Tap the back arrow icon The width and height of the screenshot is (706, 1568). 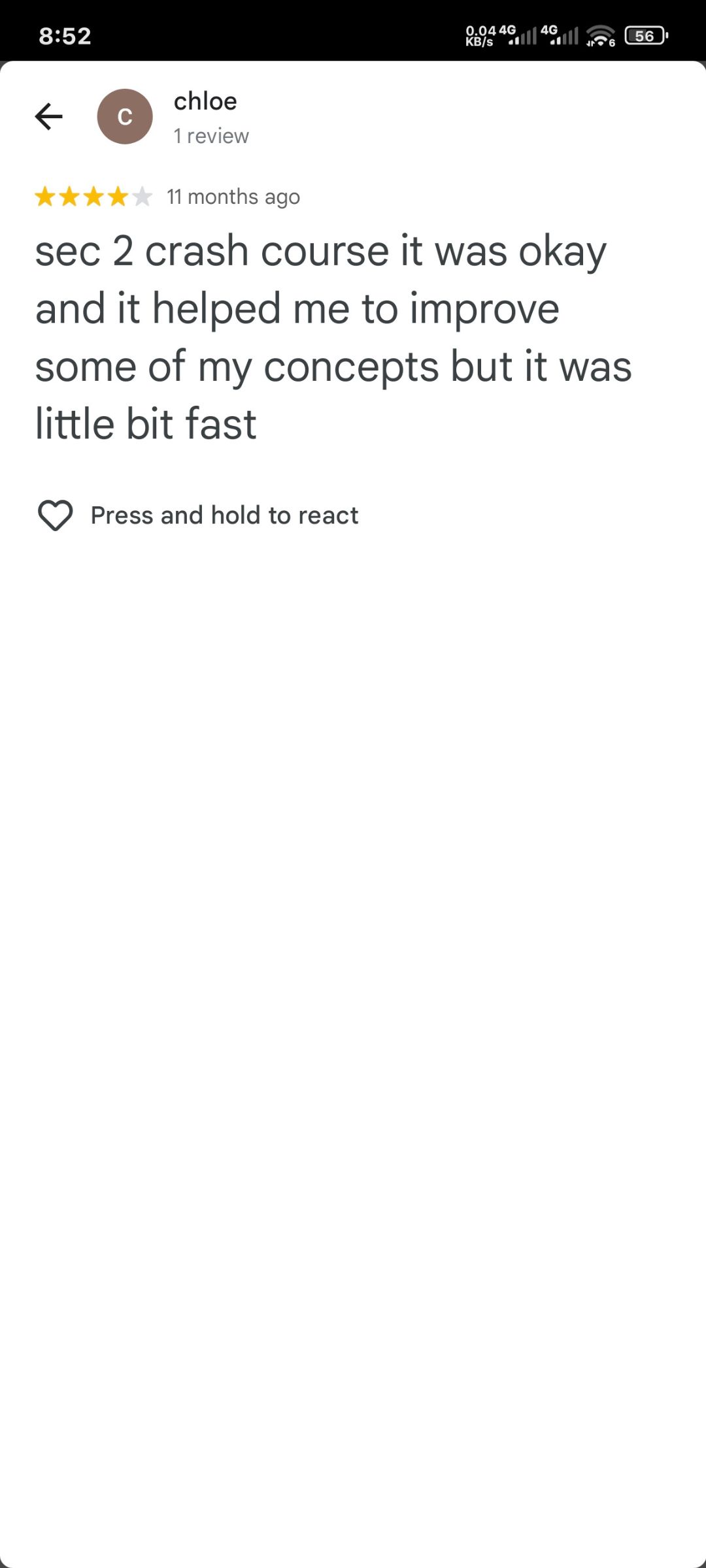(x=49, y=117)
